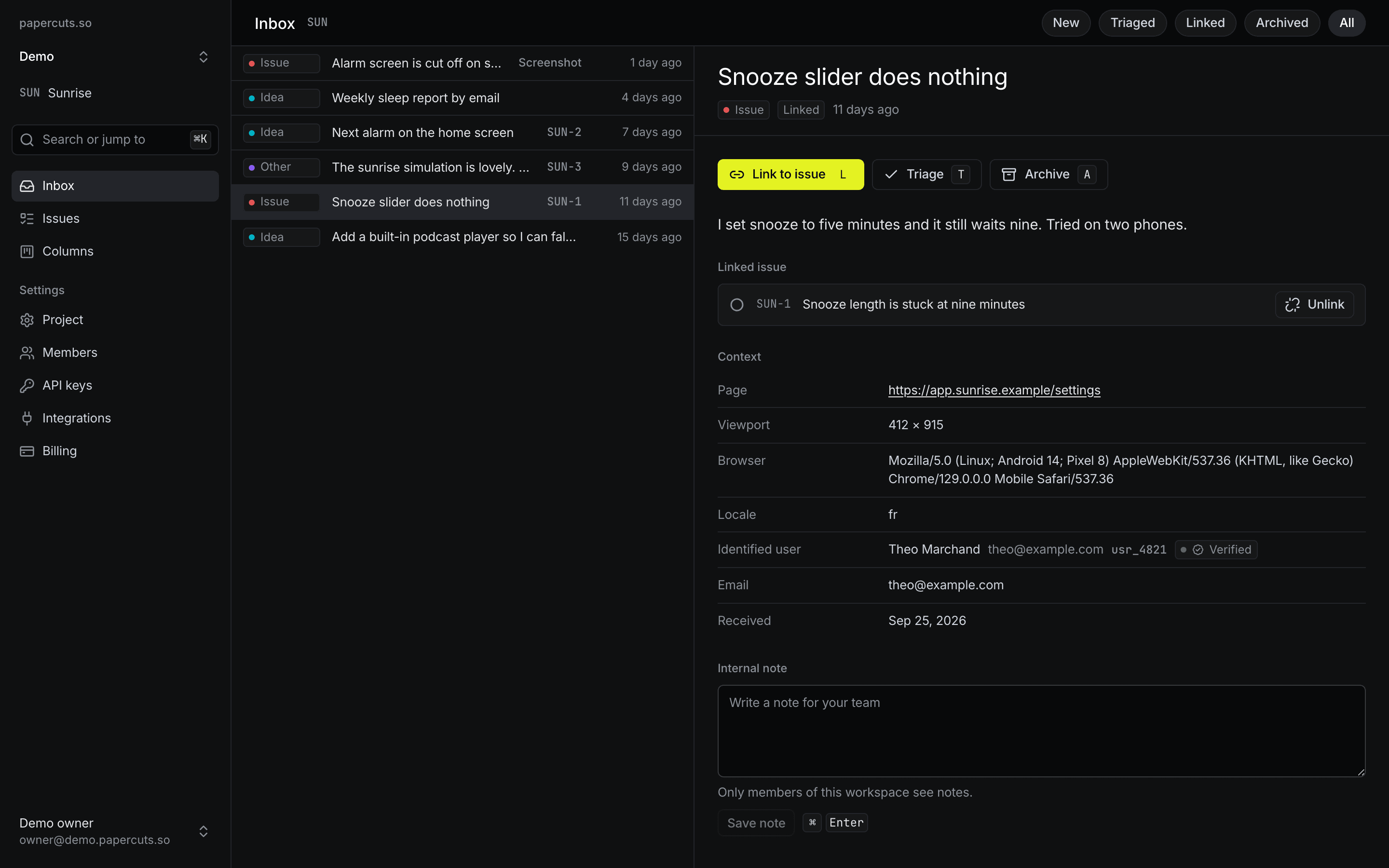Filter inbox by New
Viewport: 1389px width, 868px height.
[1066, 23]
